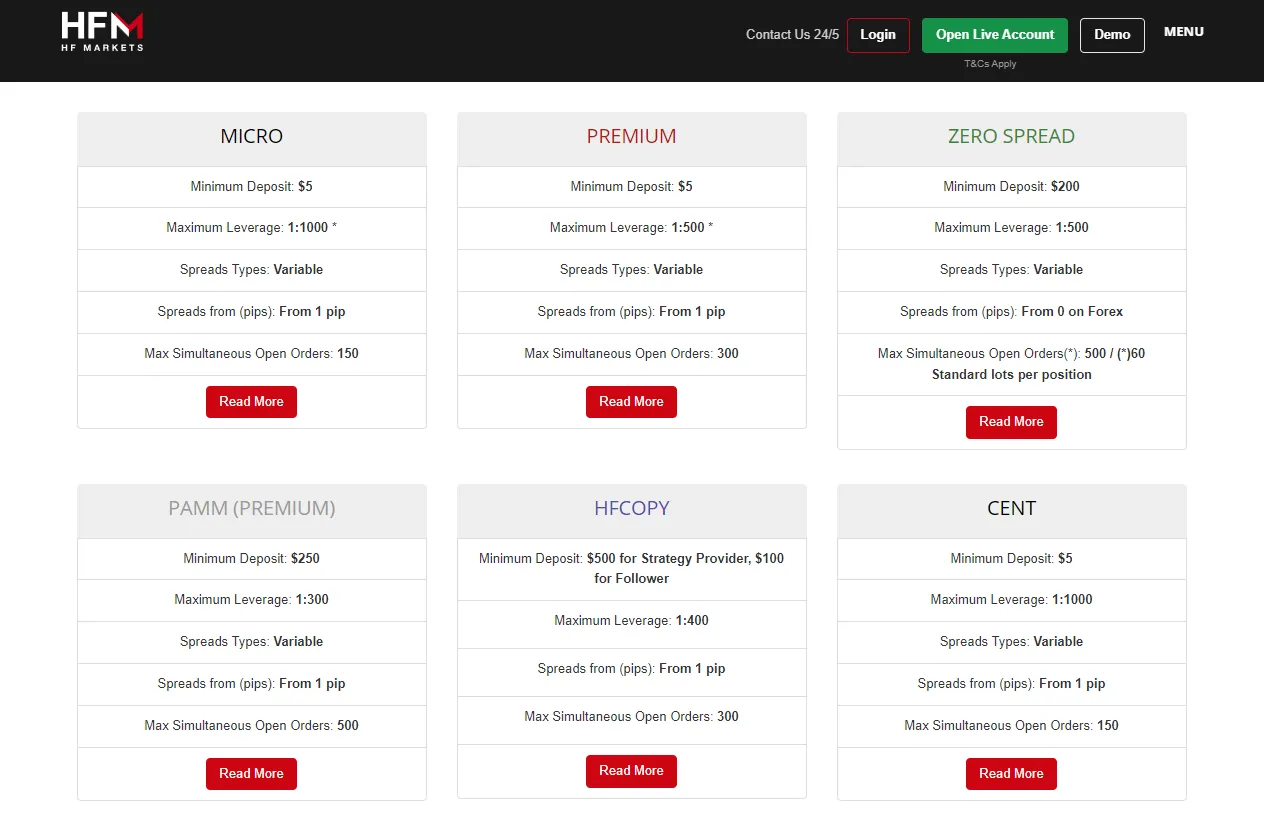Click HFCOPY Minimum Deposit Strategy Provider row
The image size is (1264, 830).
coord(632,569)
